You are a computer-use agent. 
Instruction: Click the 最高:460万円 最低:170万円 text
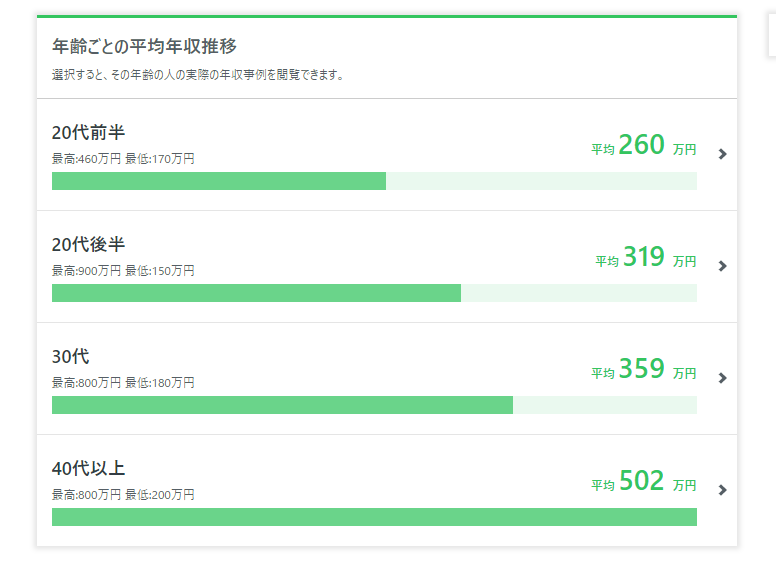click(x=123, y=159)
